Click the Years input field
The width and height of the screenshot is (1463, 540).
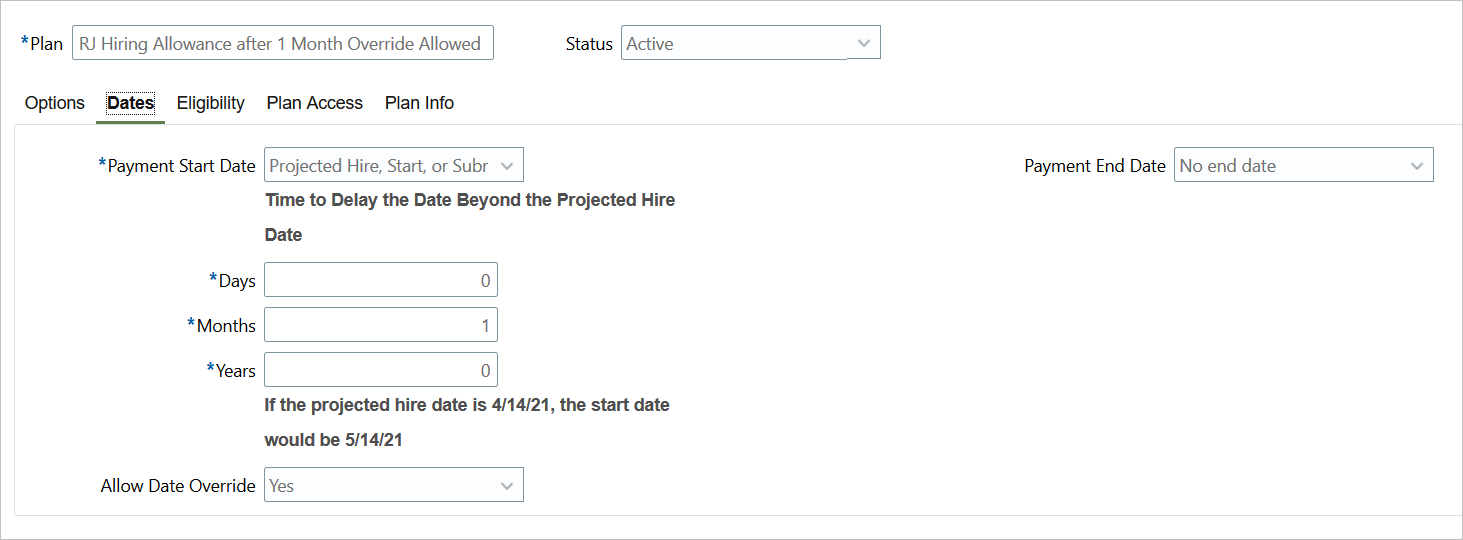tap(381, 370)
